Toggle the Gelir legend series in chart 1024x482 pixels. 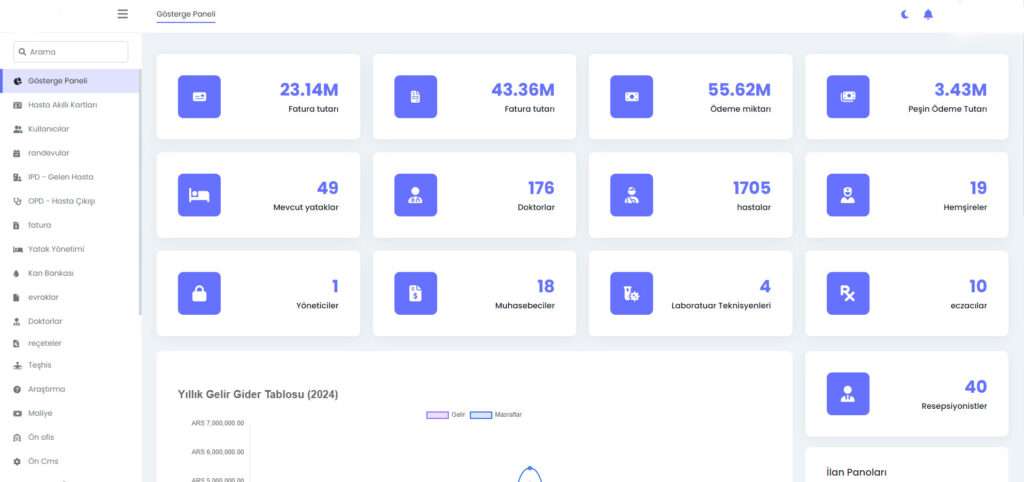(x=446, y=414)
